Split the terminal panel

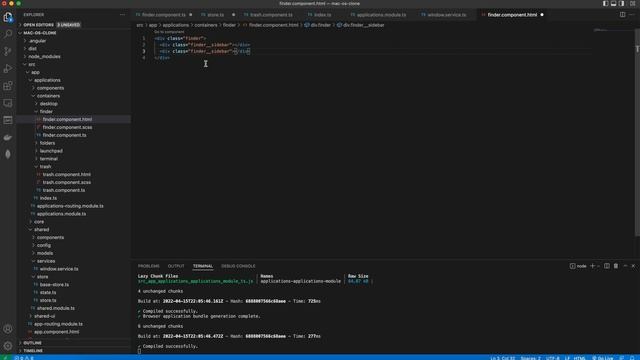click(x=607, y=266)
